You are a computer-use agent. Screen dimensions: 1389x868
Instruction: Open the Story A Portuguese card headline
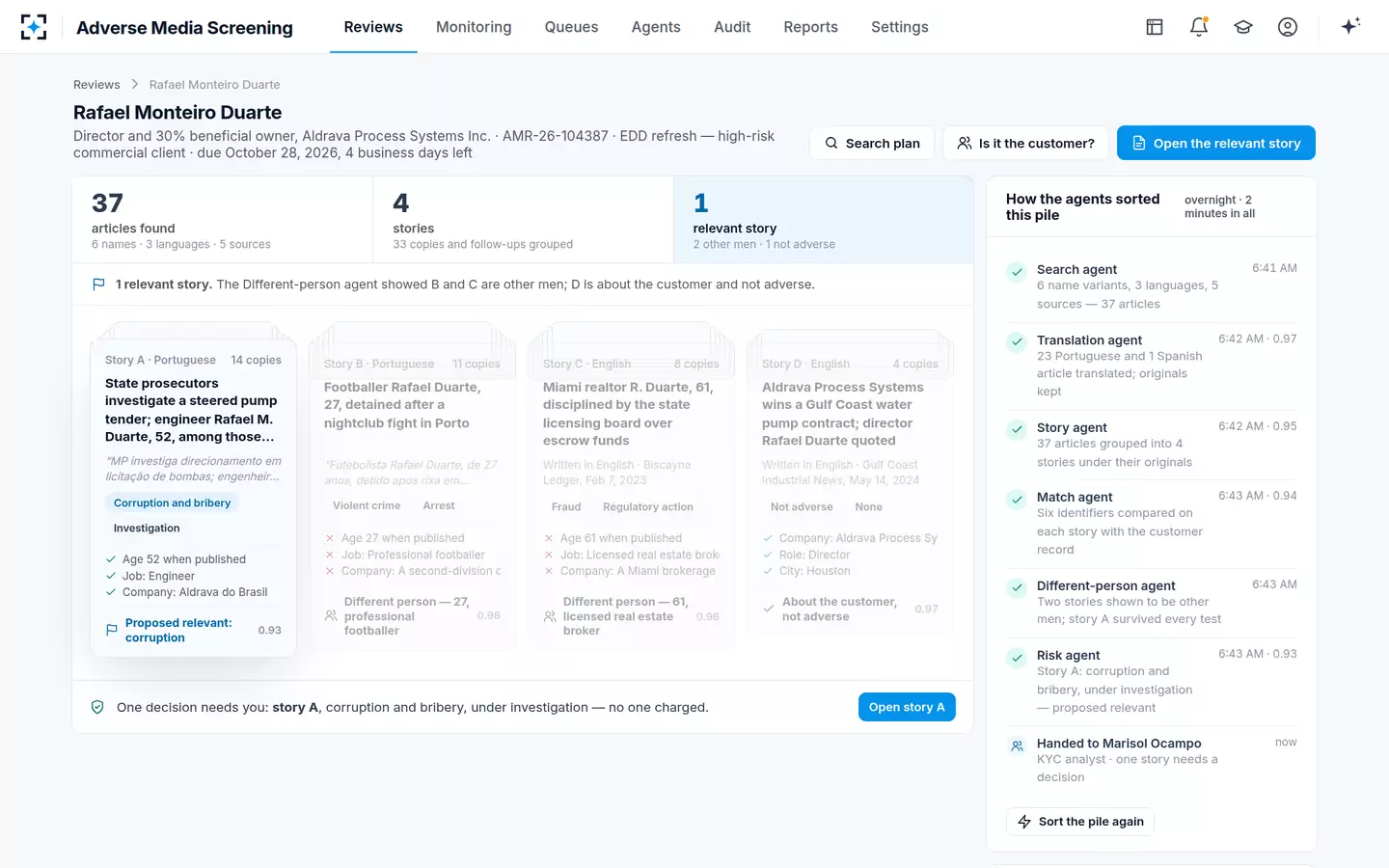(x=193, y=410)
